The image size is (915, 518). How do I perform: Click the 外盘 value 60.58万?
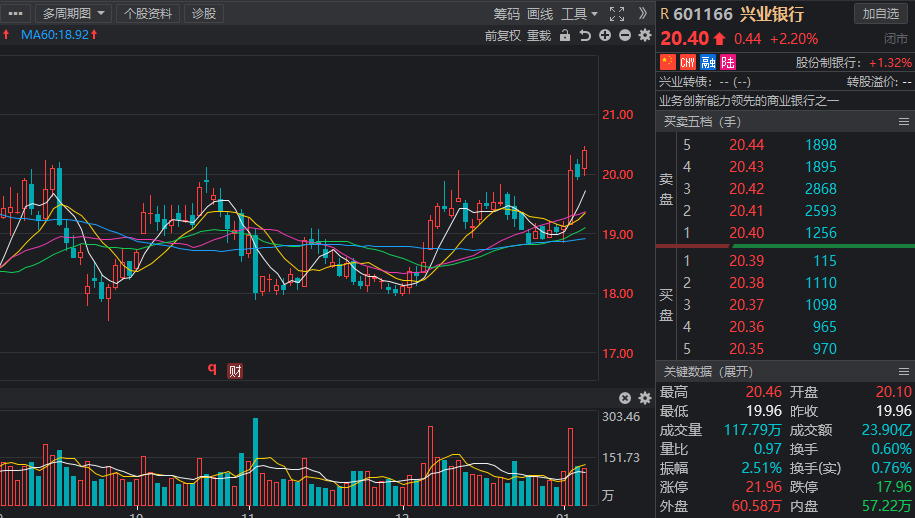tap(756, 506)
